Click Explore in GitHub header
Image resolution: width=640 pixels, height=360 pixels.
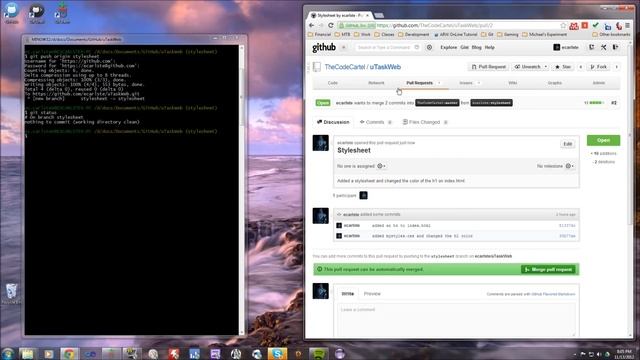pyautogui.click(x=448, y=47)
